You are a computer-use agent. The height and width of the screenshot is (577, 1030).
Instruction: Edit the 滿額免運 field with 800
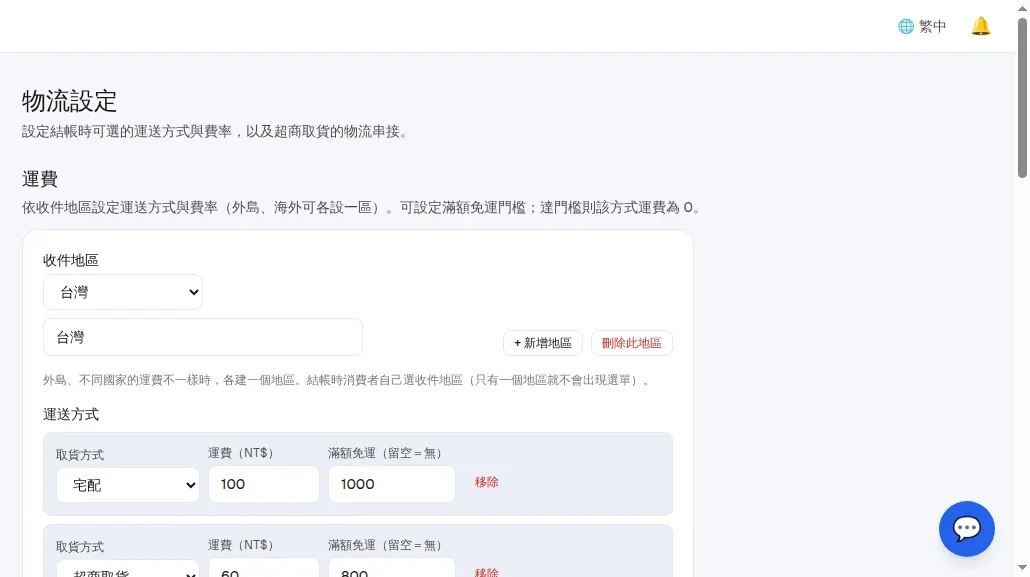(392, 568)
